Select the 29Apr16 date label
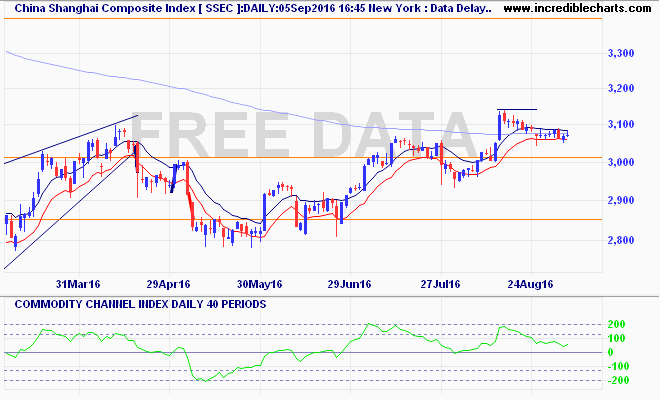Image resolution: width=660 pixels, height=400 pixels. tap(168, 284)
